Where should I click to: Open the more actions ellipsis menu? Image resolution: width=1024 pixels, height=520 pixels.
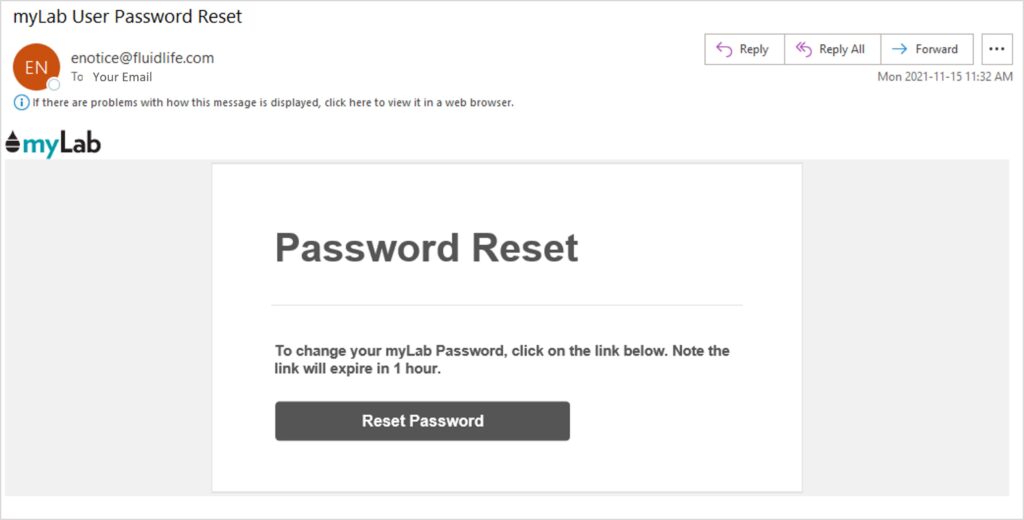pos(996,49)
